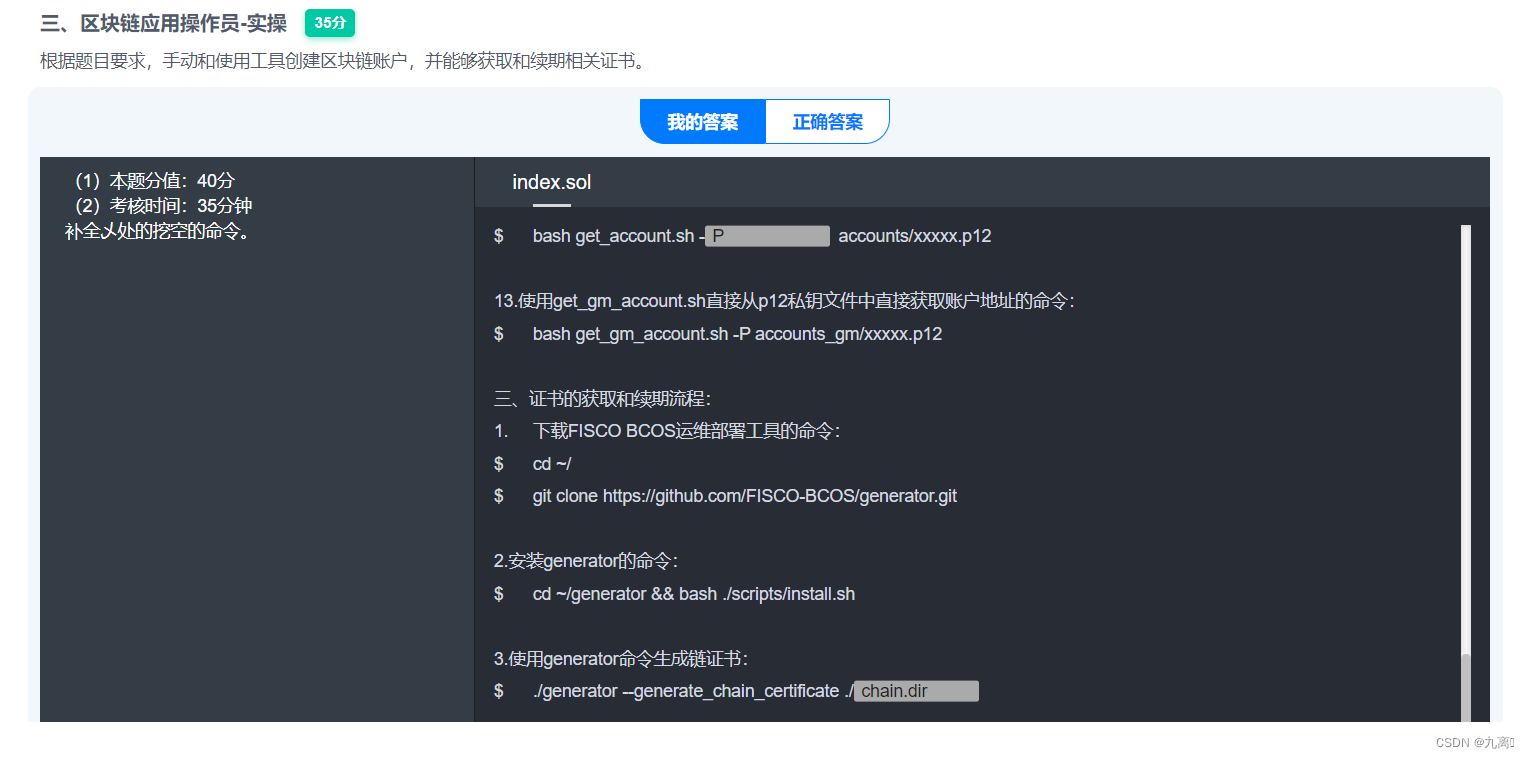
Task: Switch to 正确答案 tab
Action: click(828, 122)
